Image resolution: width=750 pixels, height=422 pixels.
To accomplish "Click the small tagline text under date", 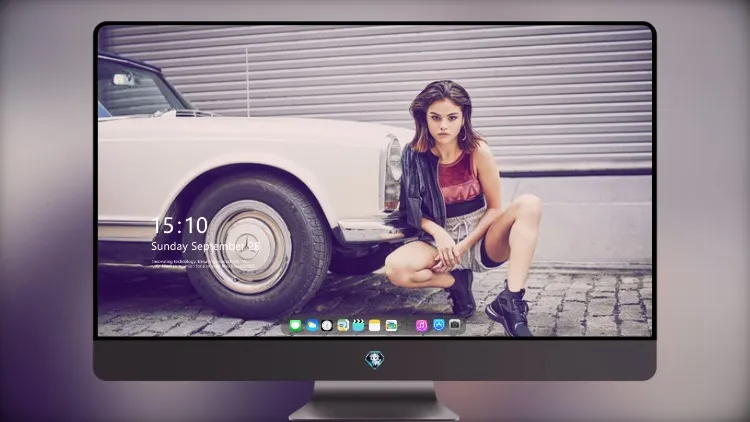I will (203, 264).
